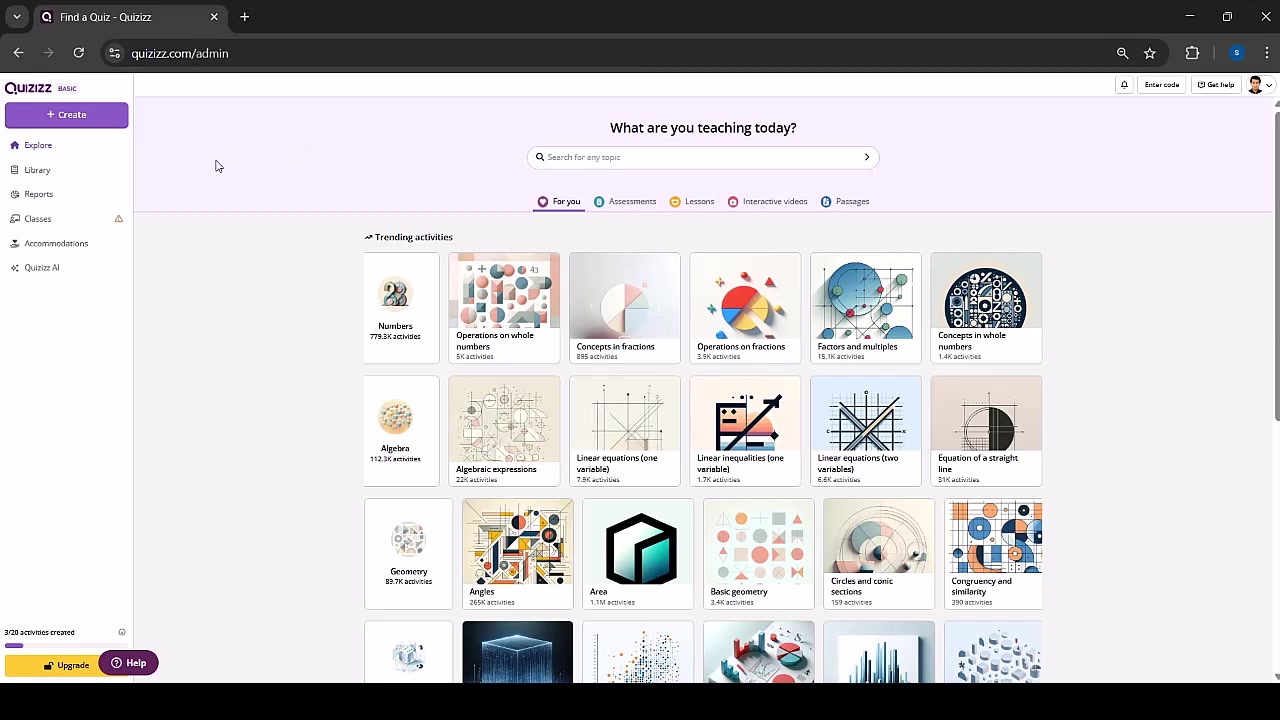Open the Angles topic card
Screen dimensions: 1280x720
tap(518, 554)
